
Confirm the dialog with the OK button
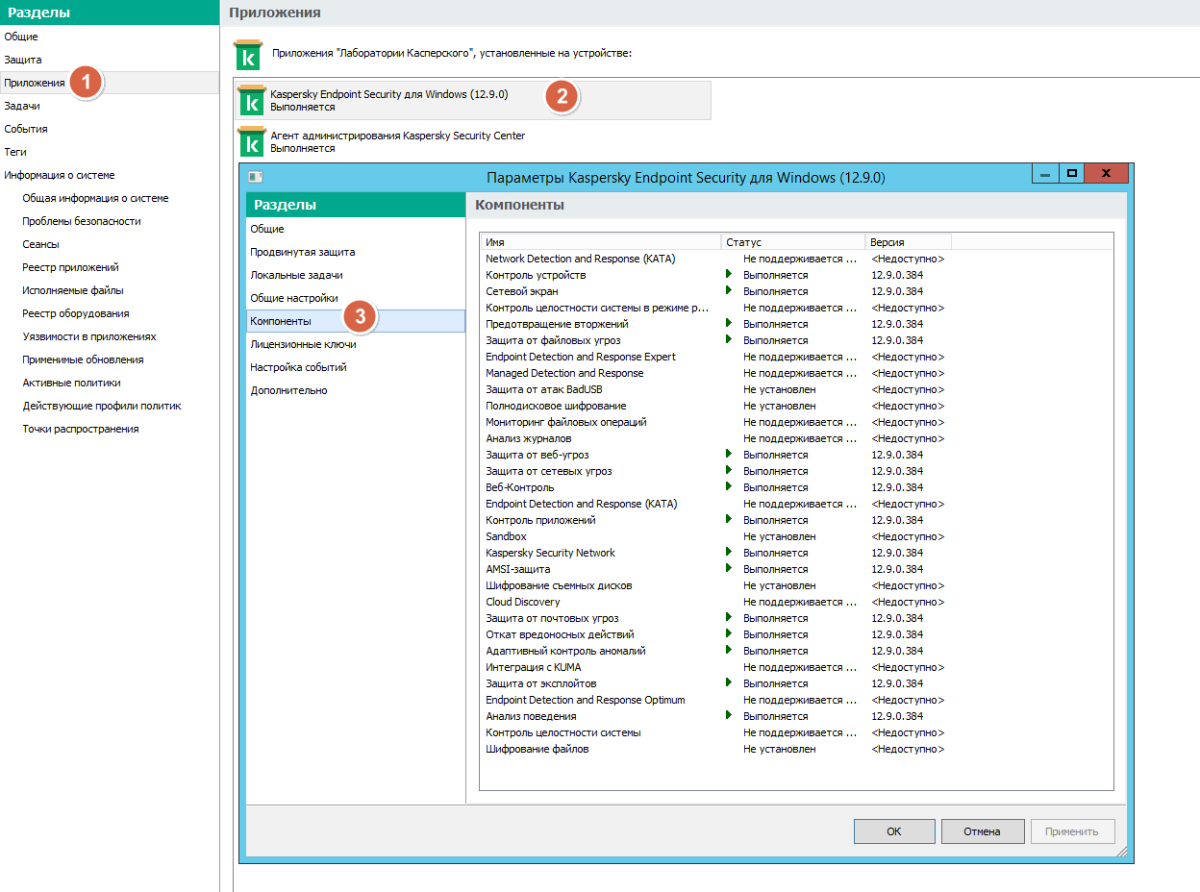(894, 831)
